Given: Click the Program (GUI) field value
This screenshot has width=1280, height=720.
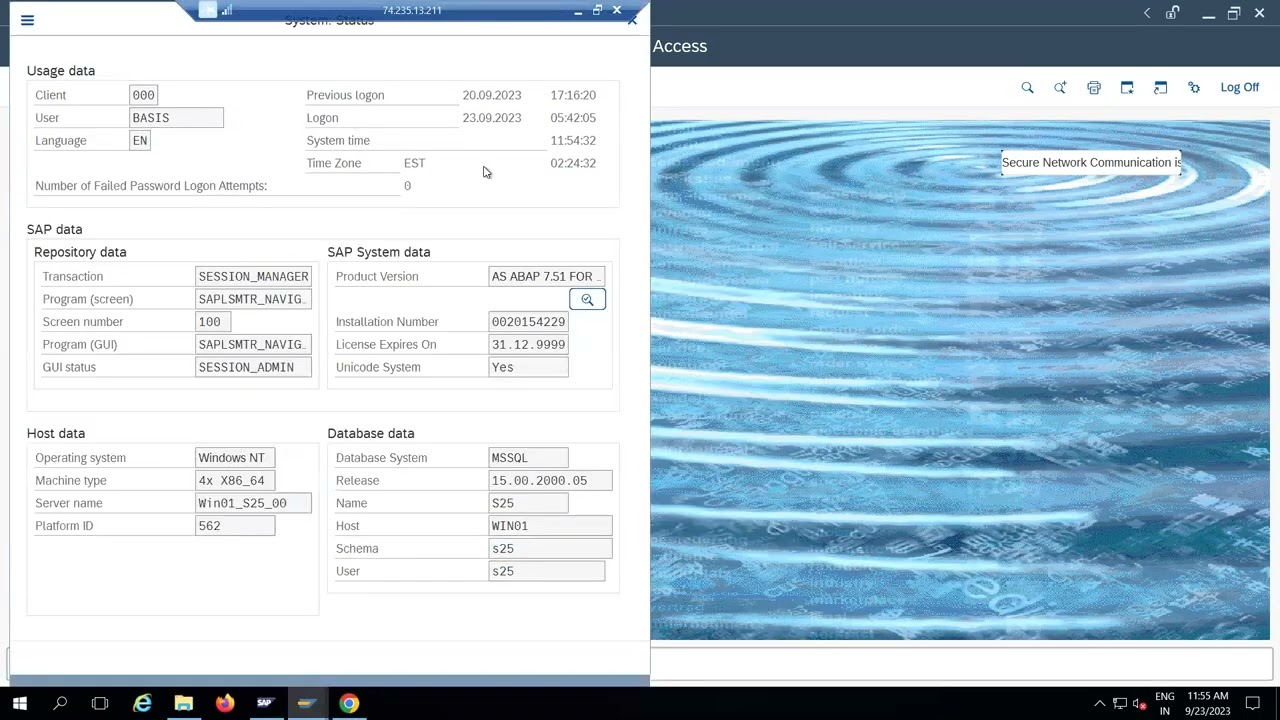Looking at the screenshot, I should (x=253, y=345).
